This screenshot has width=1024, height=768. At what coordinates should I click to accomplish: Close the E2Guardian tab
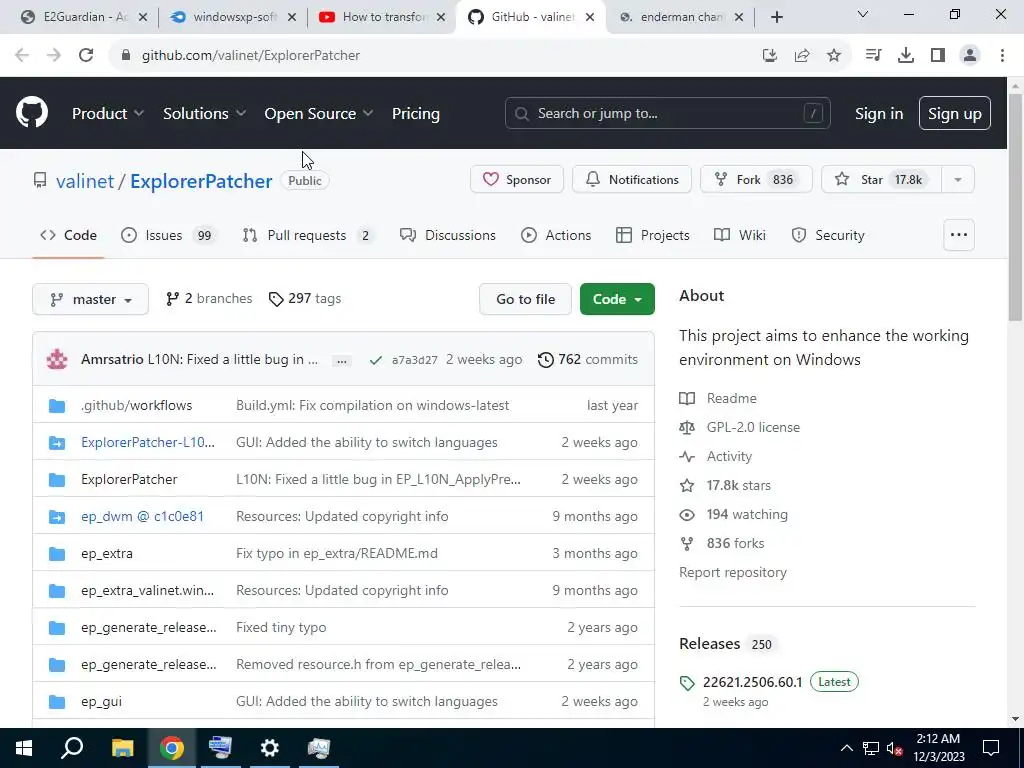pos(143,18)
